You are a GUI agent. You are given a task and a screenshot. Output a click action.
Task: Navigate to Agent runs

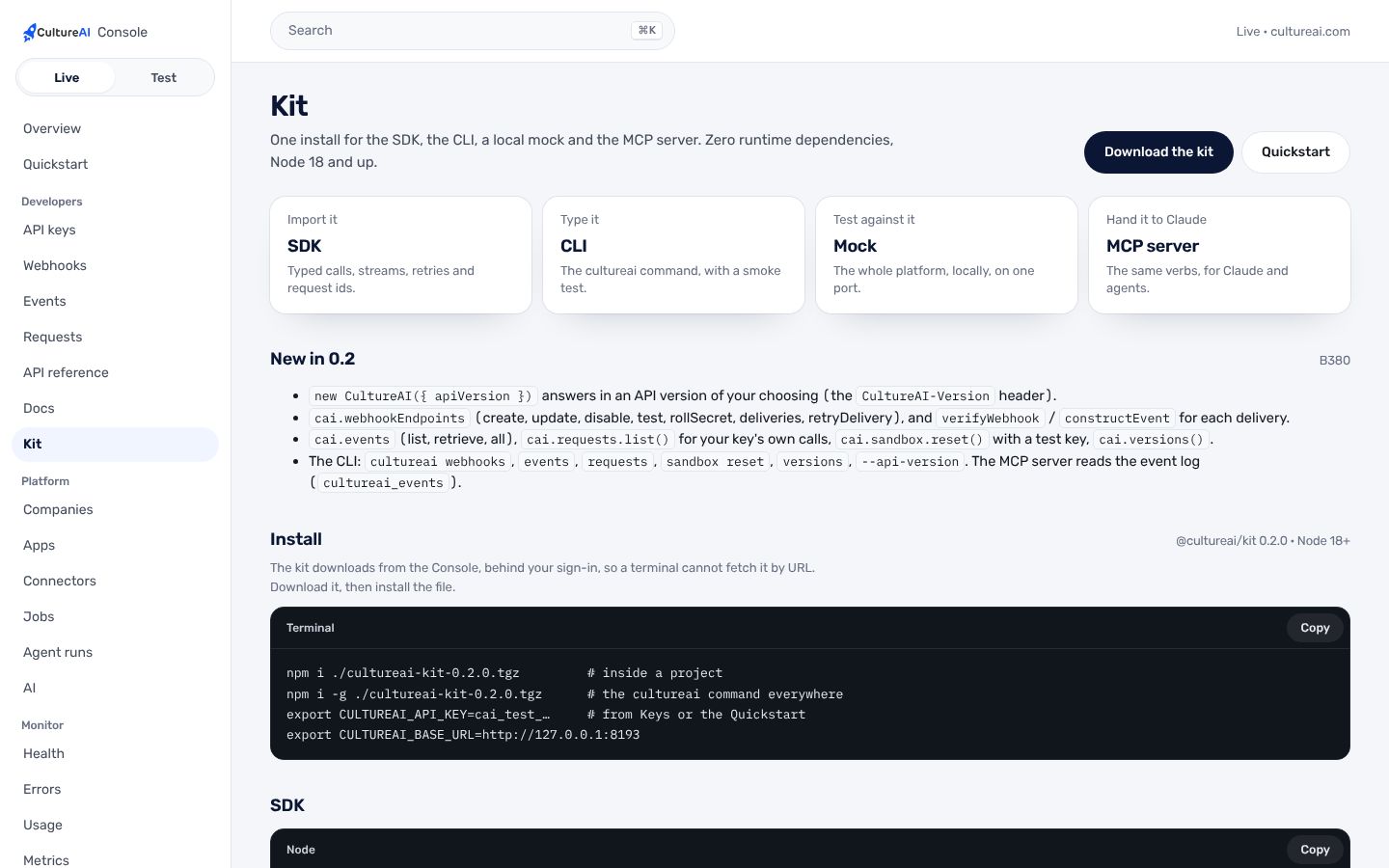point(115,652)
